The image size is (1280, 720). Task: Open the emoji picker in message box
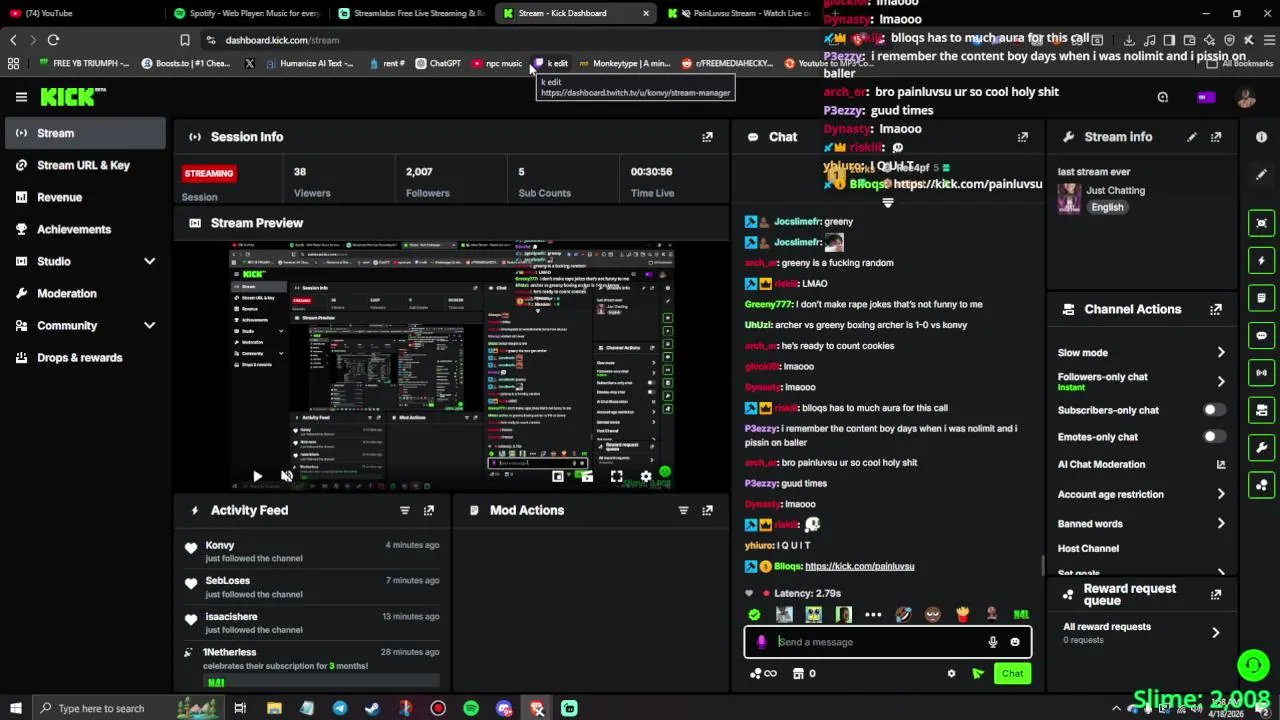[1015, 642]
